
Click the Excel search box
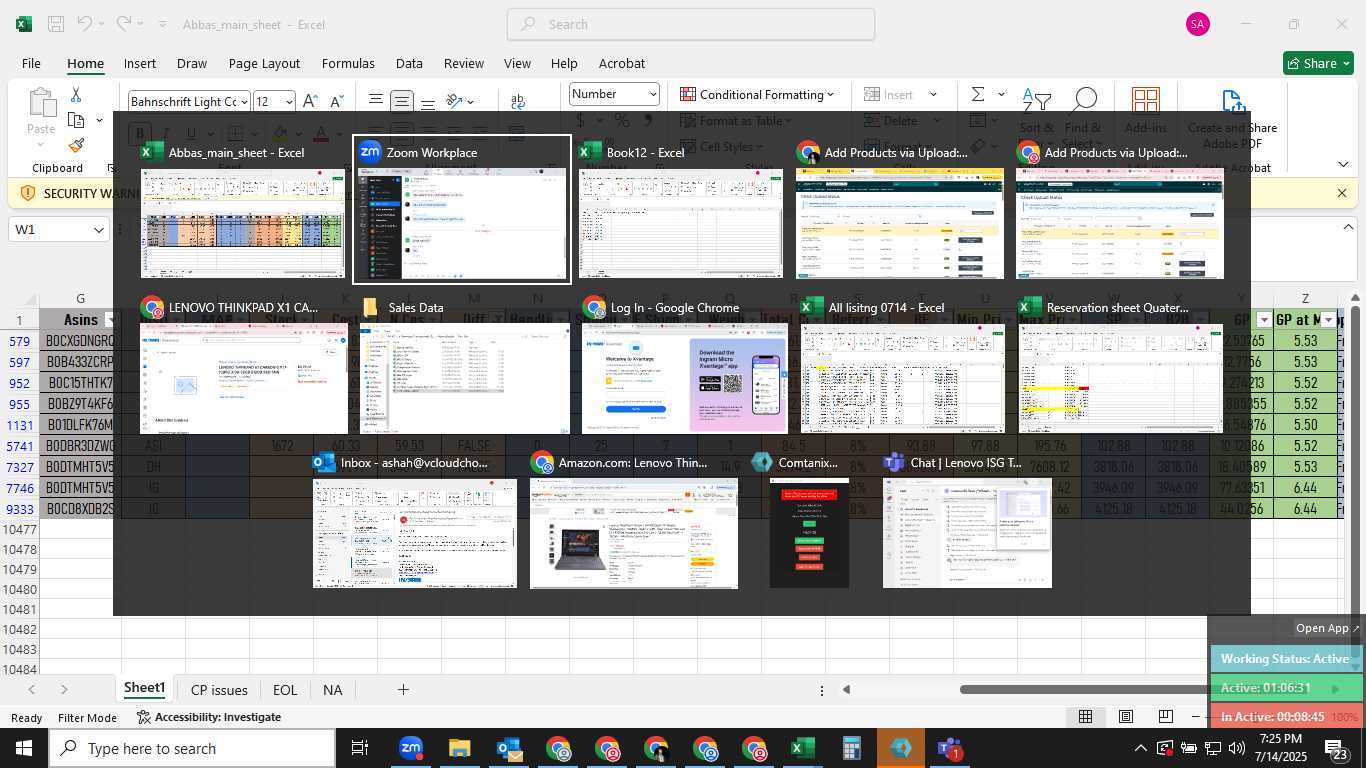pyautogui.click(x=691, y=24)
